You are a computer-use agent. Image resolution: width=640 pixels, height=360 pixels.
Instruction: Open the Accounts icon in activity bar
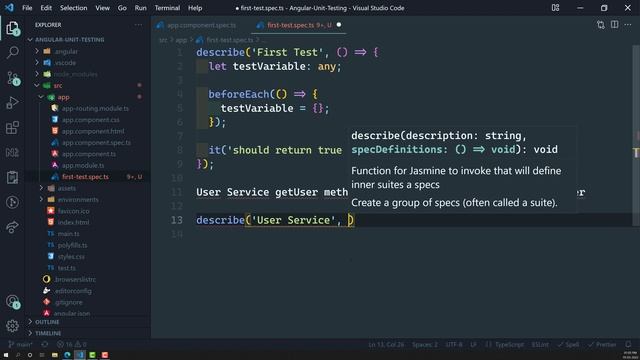tap(13, 302)
